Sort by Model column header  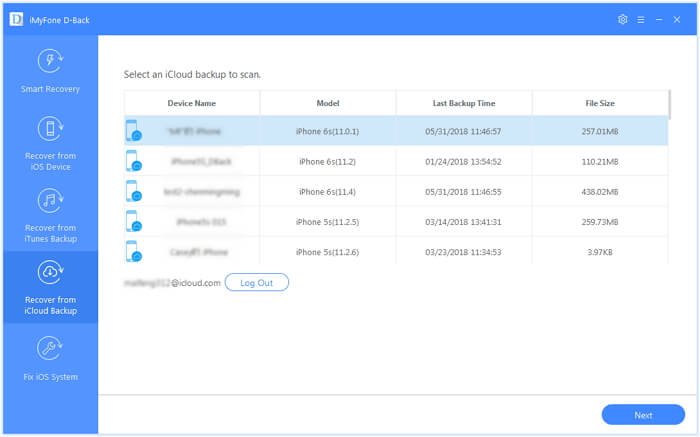pos(328,103)
